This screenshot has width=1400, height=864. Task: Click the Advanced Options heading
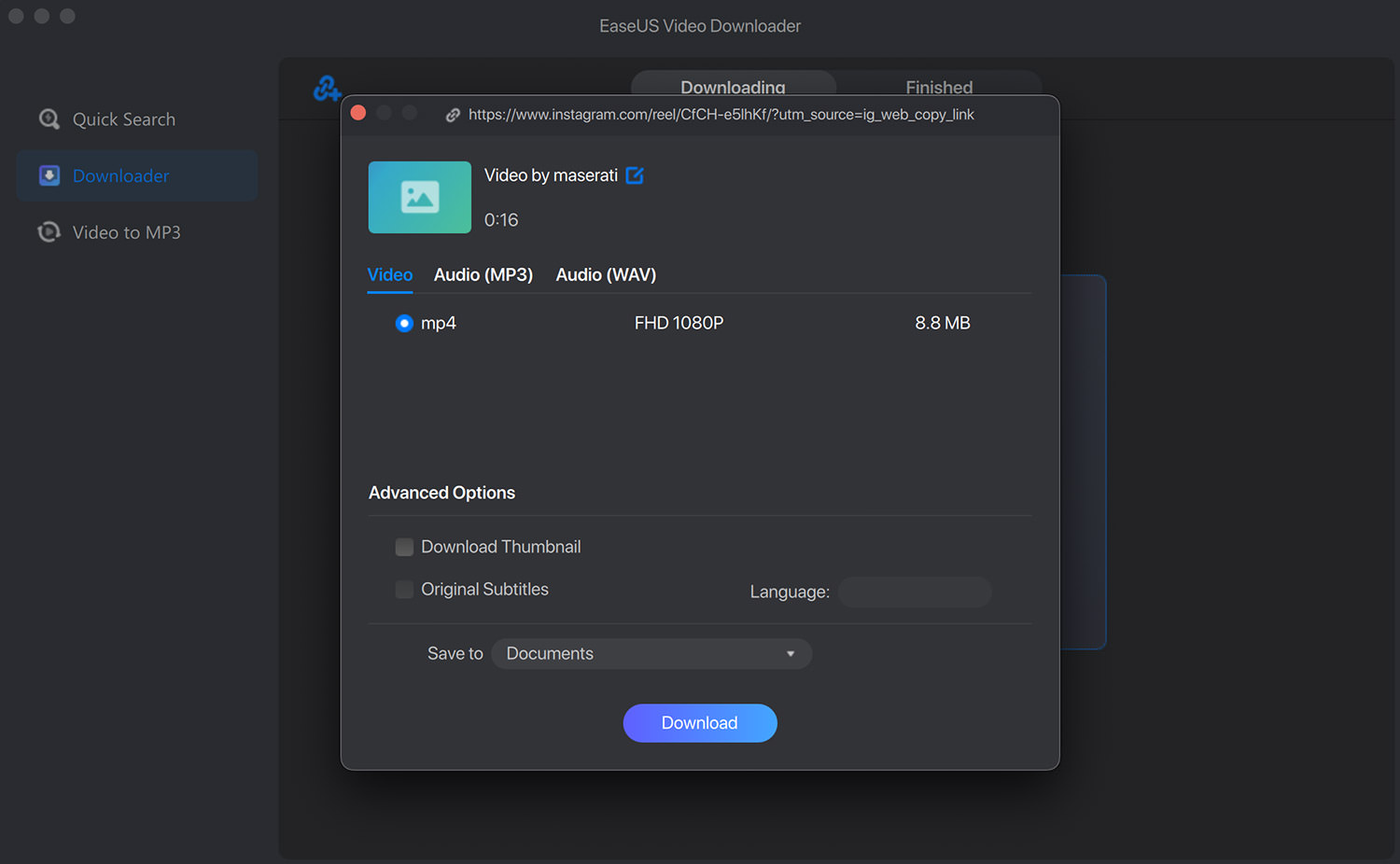441,493
